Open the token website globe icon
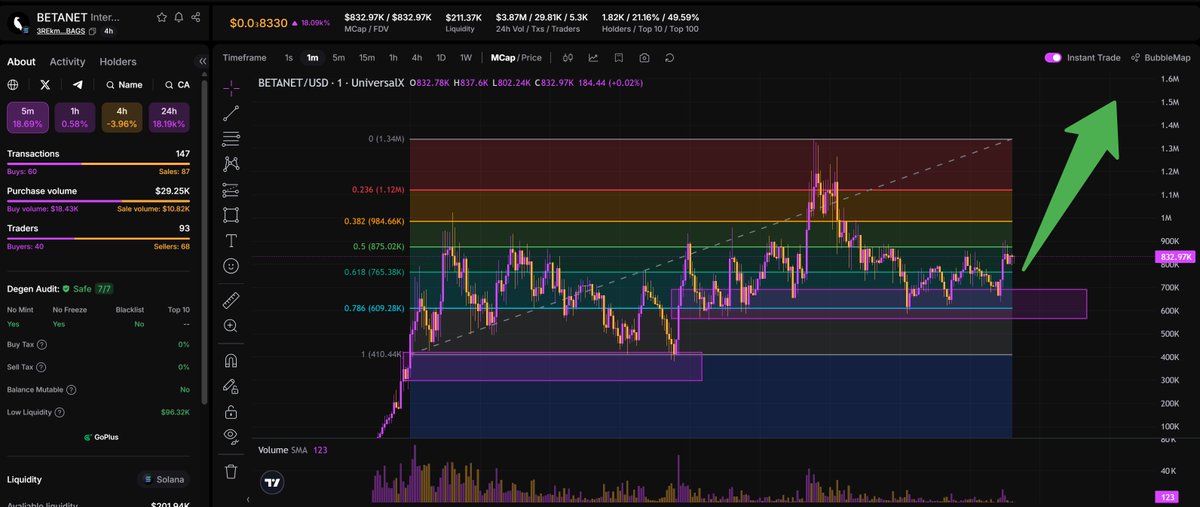Viewport: 1200px width, 507px height. pyautogui.click(x=13, y=85)
